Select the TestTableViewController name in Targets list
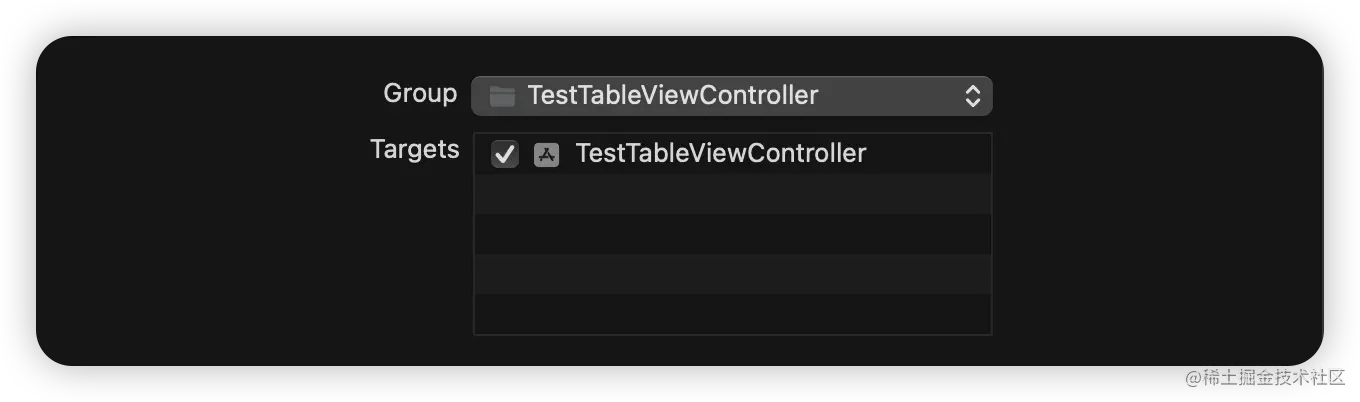 click(x=720, y=154)
